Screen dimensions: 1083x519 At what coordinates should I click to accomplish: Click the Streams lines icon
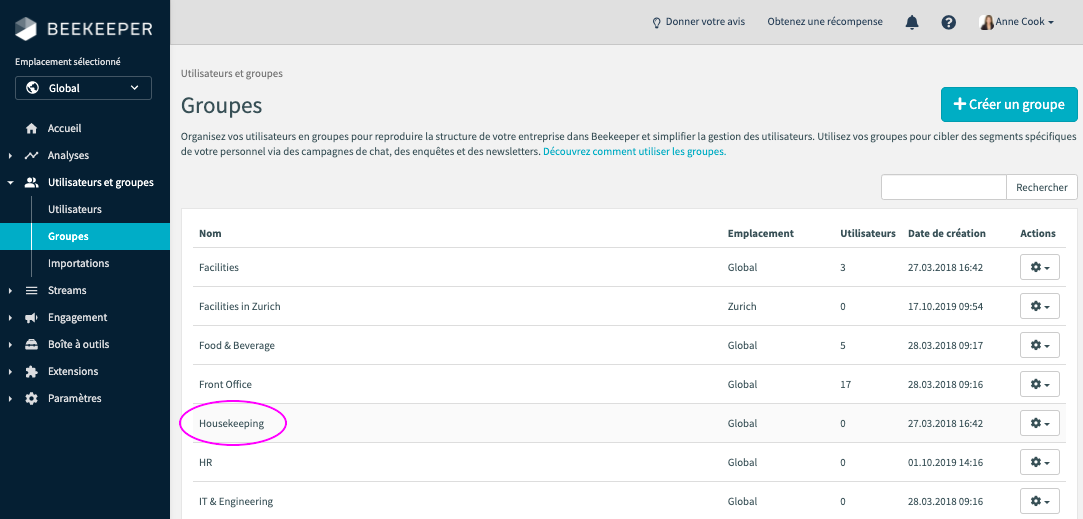31,290
